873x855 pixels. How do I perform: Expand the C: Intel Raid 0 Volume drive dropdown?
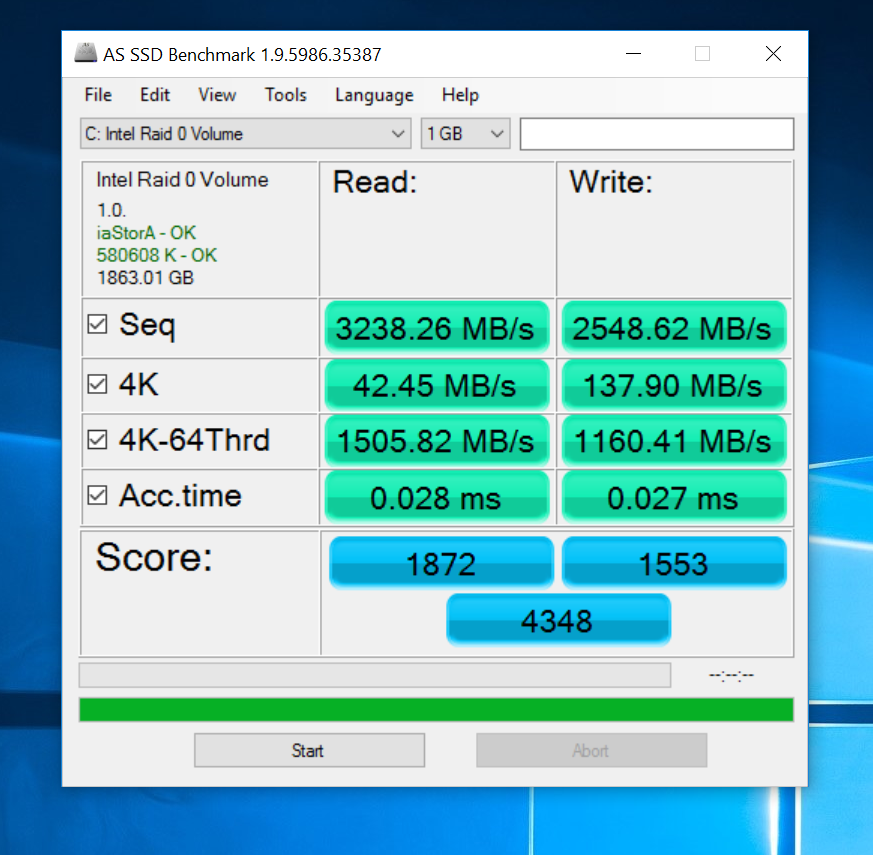tap(246, 134)
